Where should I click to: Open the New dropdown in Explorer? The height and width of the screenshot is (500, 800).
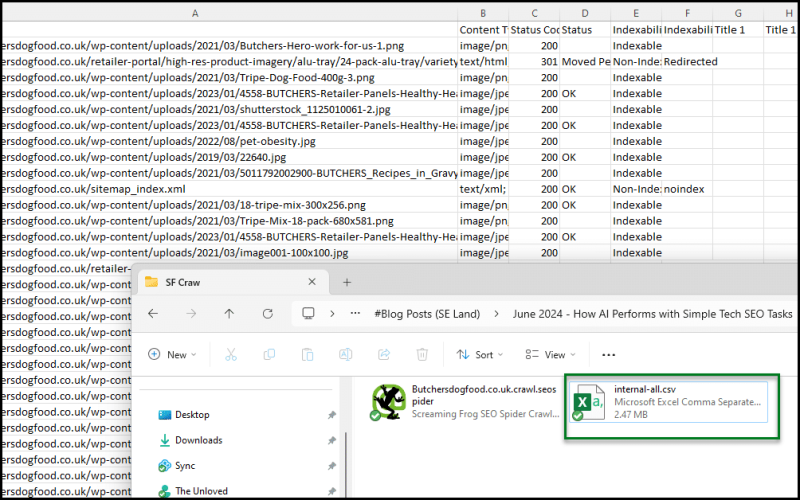tap(172, 355)
